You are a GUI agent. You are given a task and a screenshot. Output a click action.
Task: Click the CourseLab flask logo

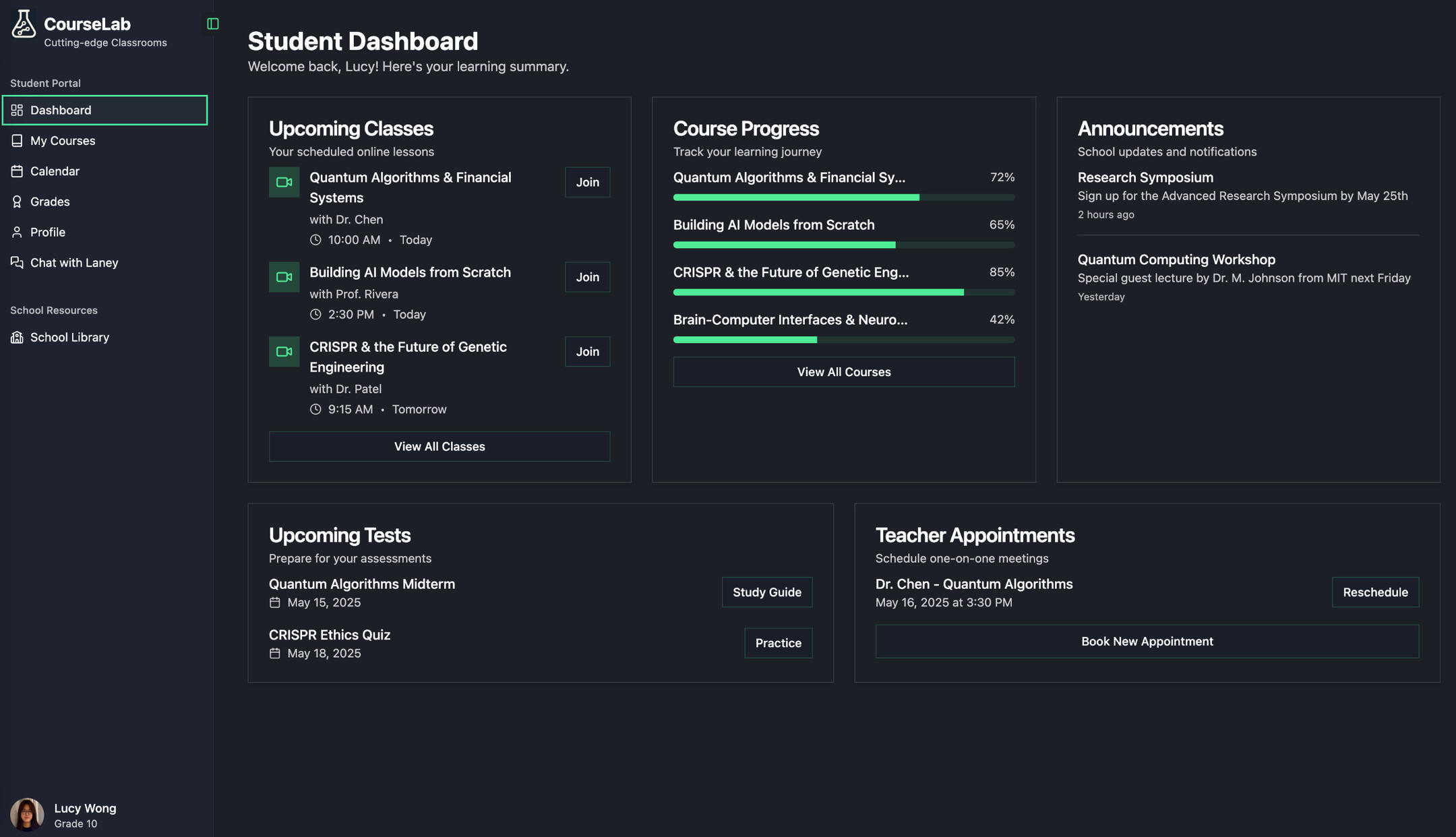pyautogui.click(x=24, y=24)
